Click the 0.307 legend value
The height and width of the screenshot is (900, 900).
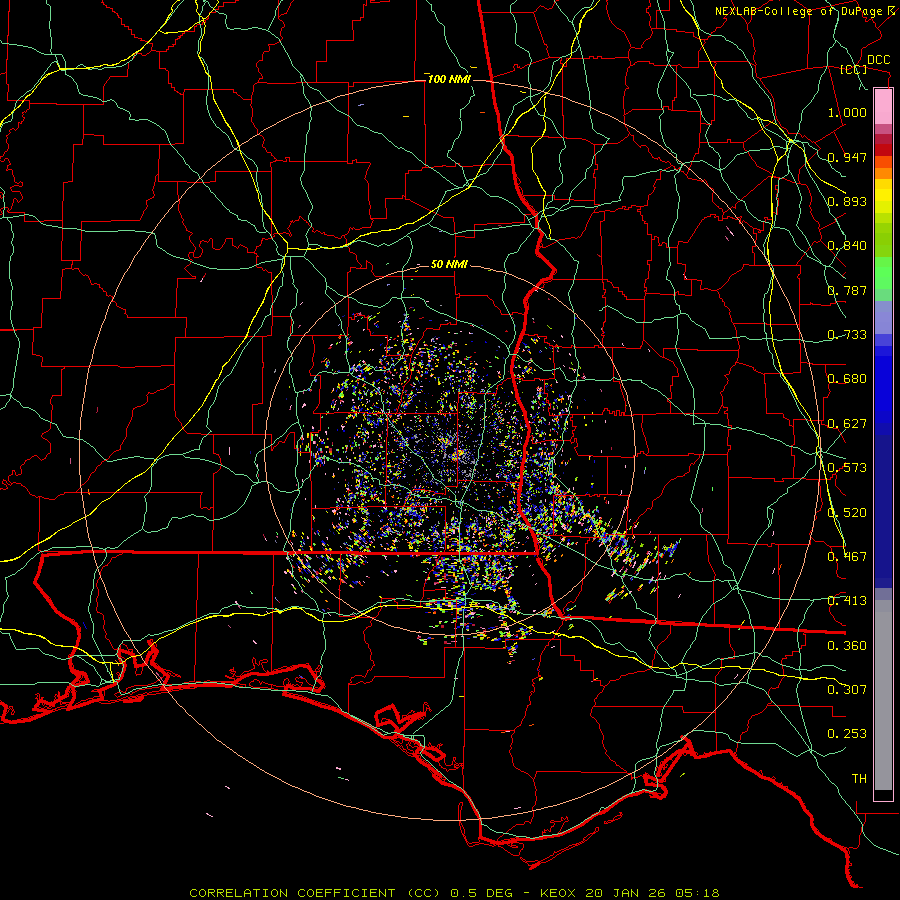pos(847,690)
